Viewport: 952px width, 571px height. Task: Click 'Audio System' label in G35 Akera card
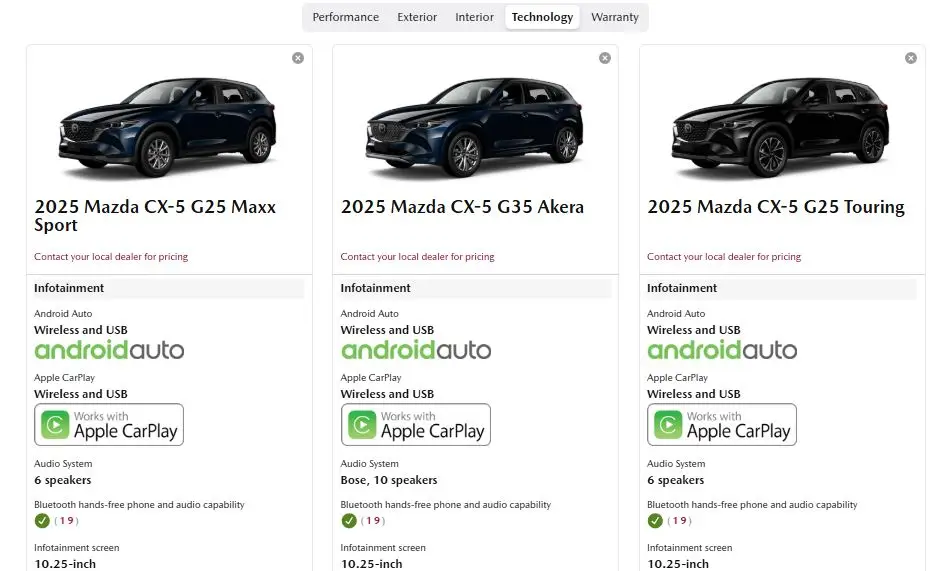coord(370,463)
